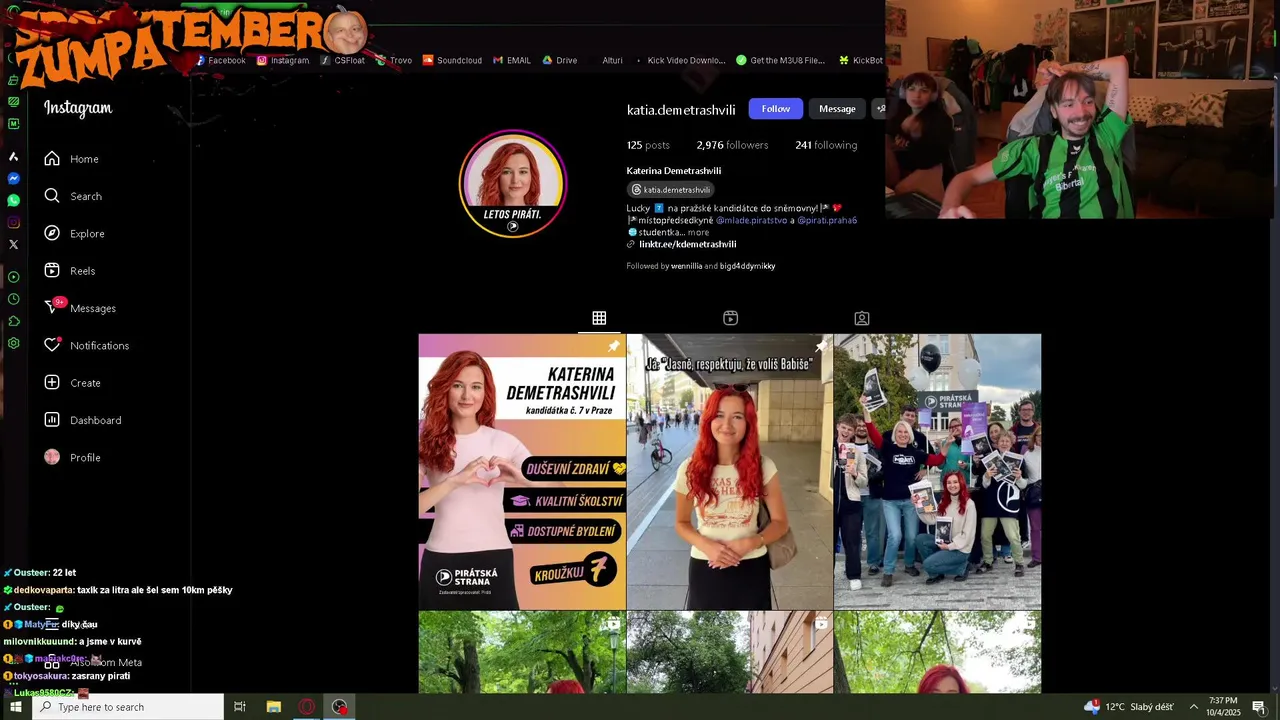Image resolution: width=1280 pixels, height=720 pixels.
Task: Open the Soundcloud bookmark
Action: 452,60
